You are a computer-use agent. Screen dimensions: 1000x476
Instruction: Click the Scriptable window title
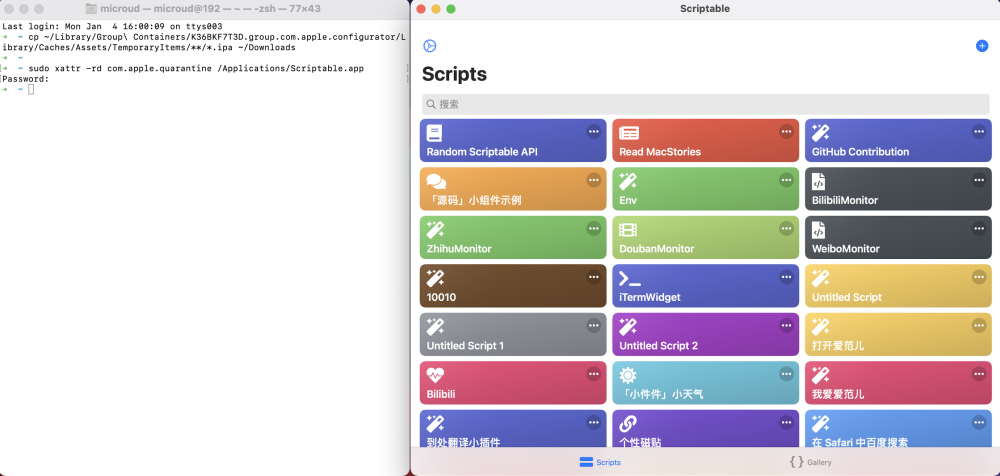point(705,9)
